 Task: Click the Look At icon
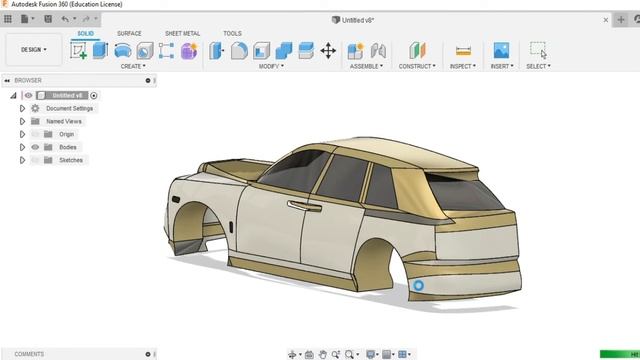pyautogui.click(x=309, y=354)
